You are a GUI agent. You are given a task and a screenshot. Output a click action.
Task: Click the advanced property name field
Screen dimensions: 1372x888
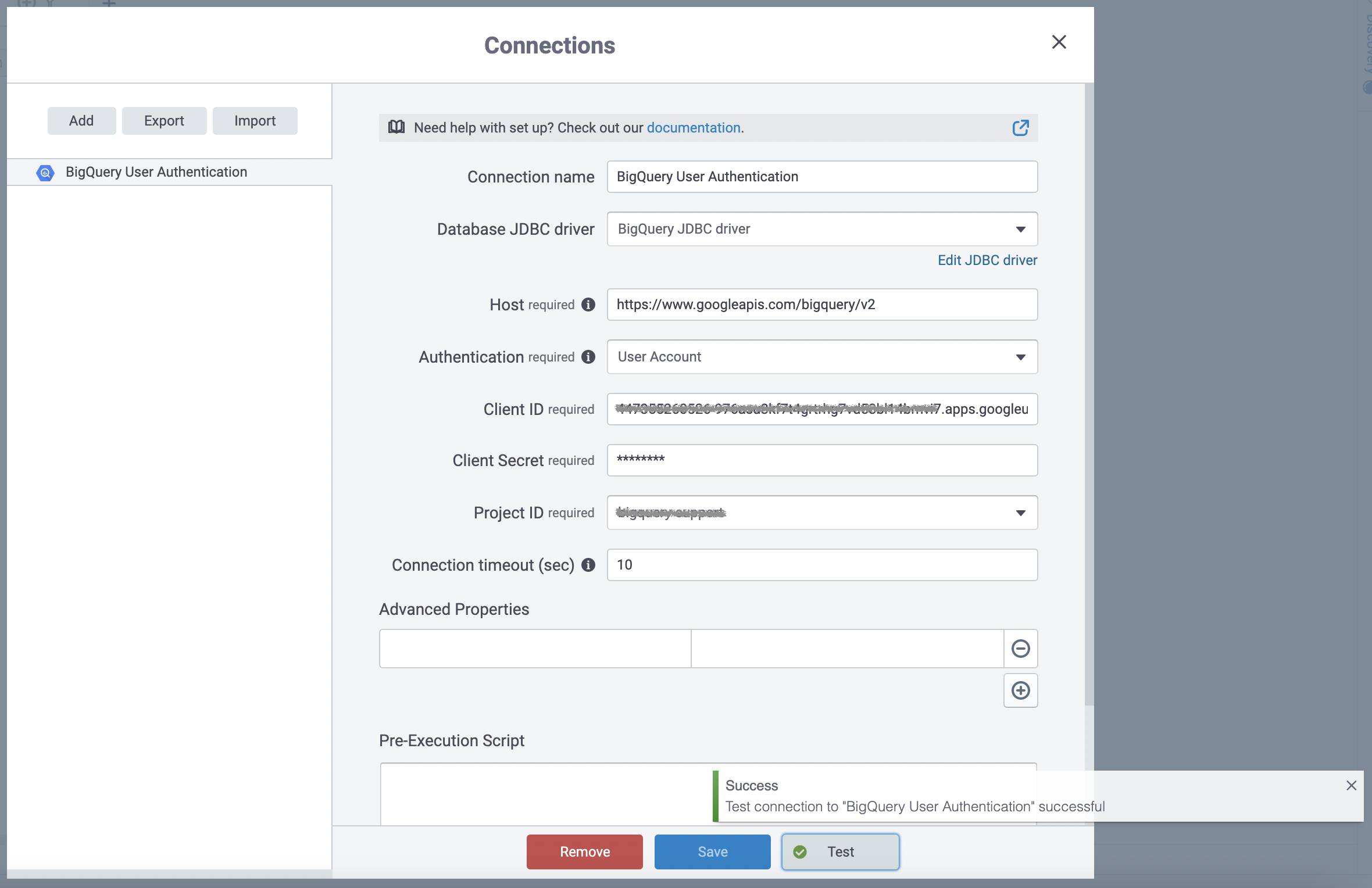pos(535,649)
